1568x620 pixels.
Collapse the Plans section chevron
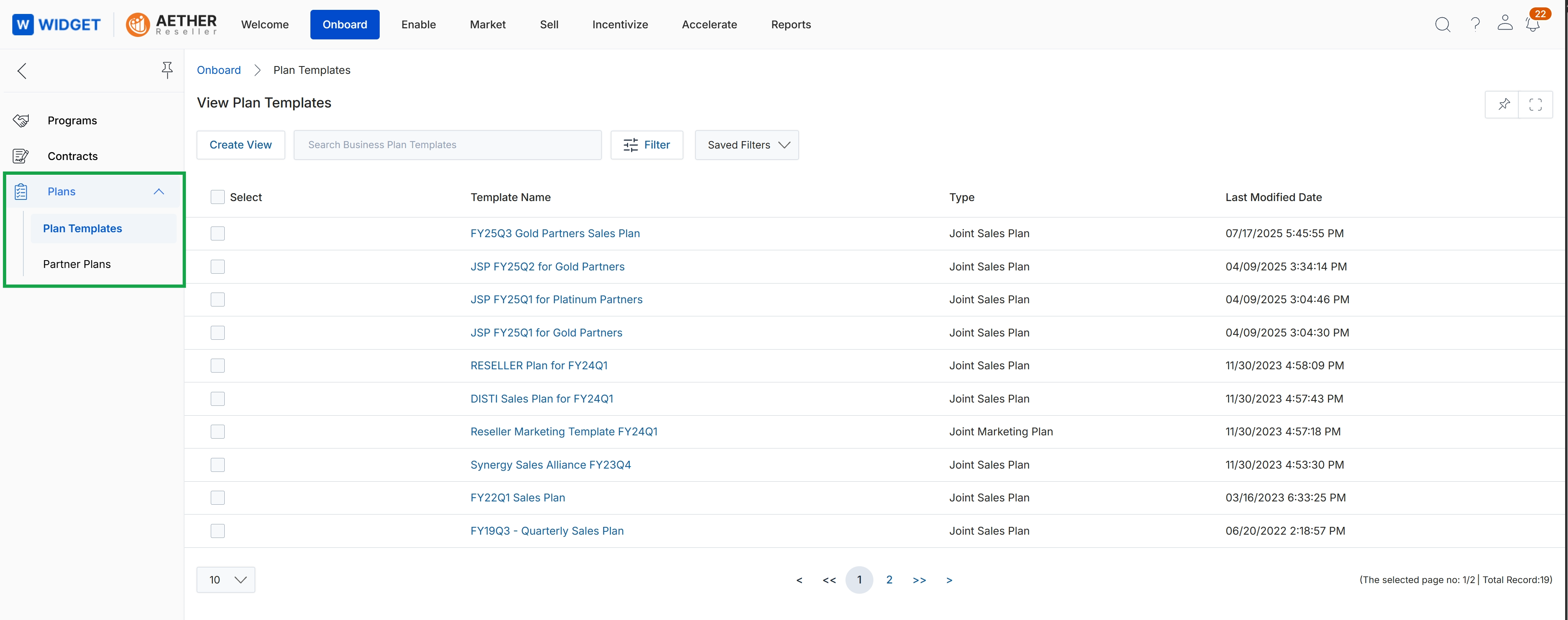[x=159, y=191]
